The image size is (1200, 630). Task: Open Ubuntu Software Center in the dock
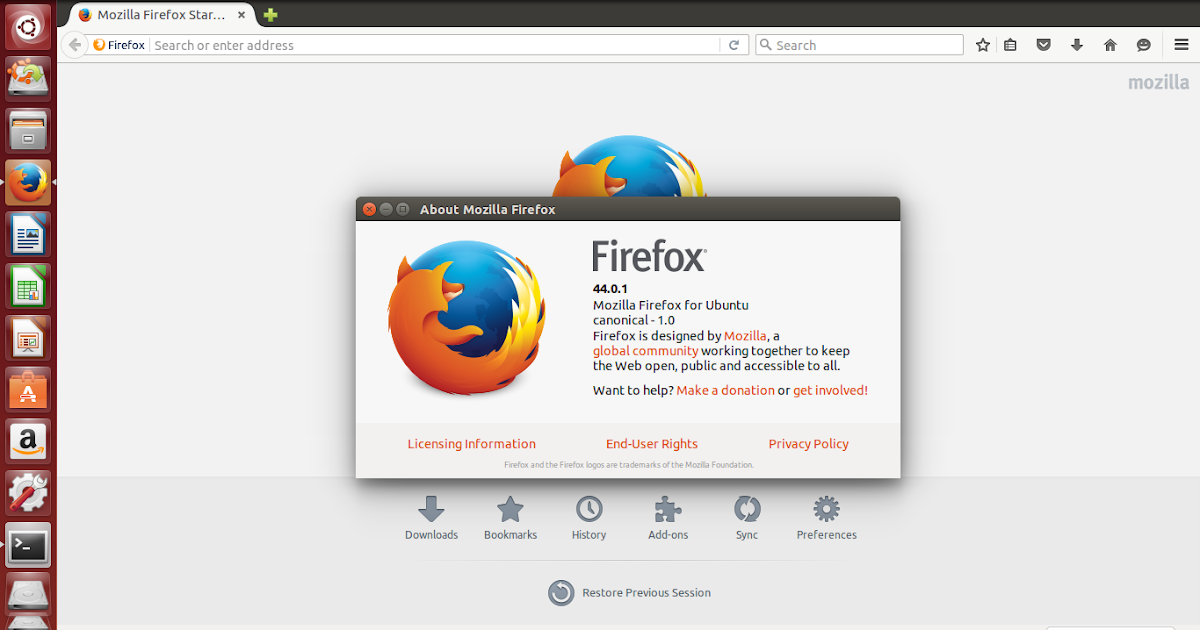[x=28, y=390]
